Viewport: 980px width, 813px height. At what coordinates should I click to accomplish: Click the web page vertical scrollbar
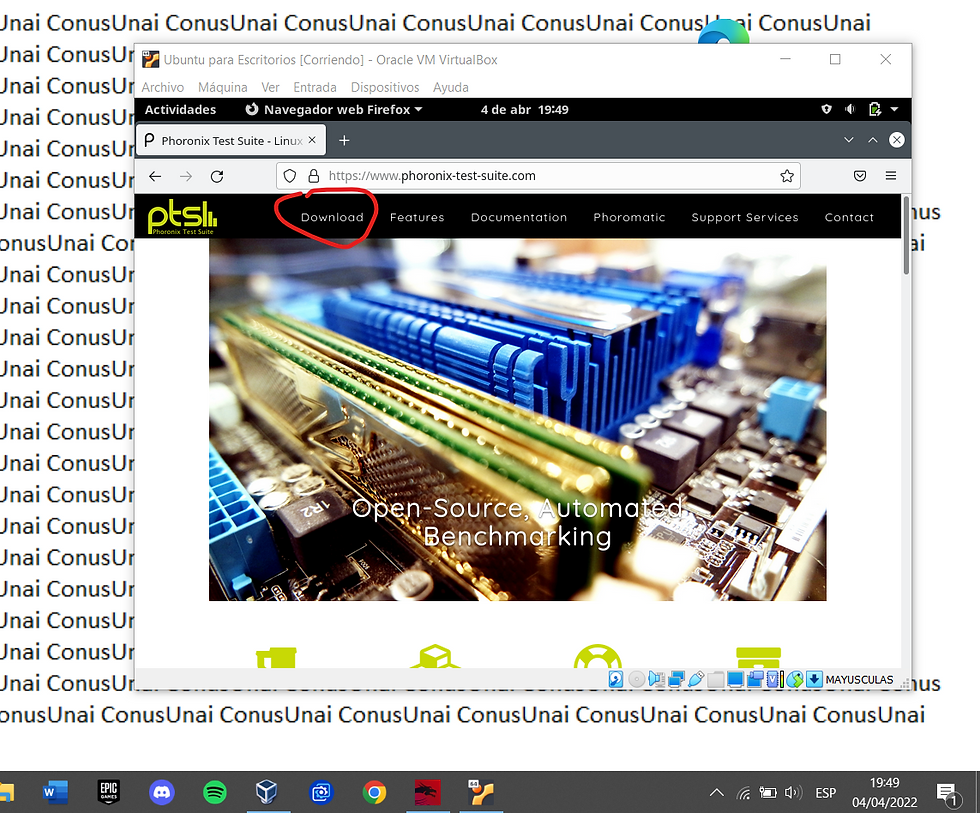[906, 236]
